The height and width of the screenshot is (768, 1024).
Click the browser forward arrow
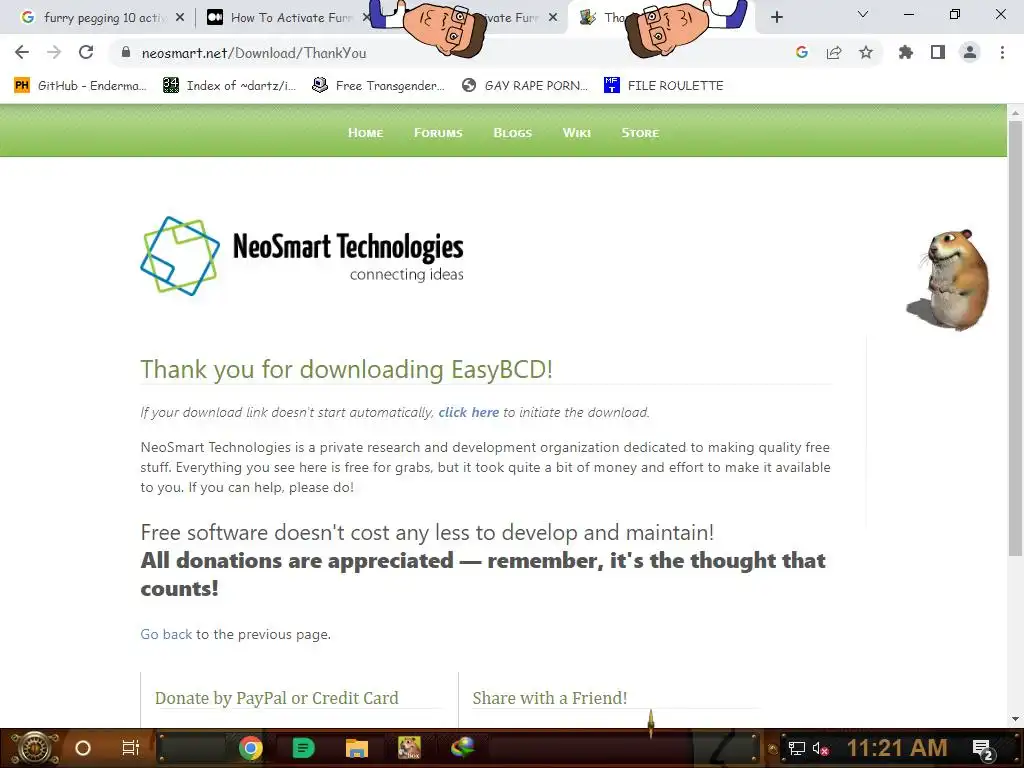(x=54, y=52)
